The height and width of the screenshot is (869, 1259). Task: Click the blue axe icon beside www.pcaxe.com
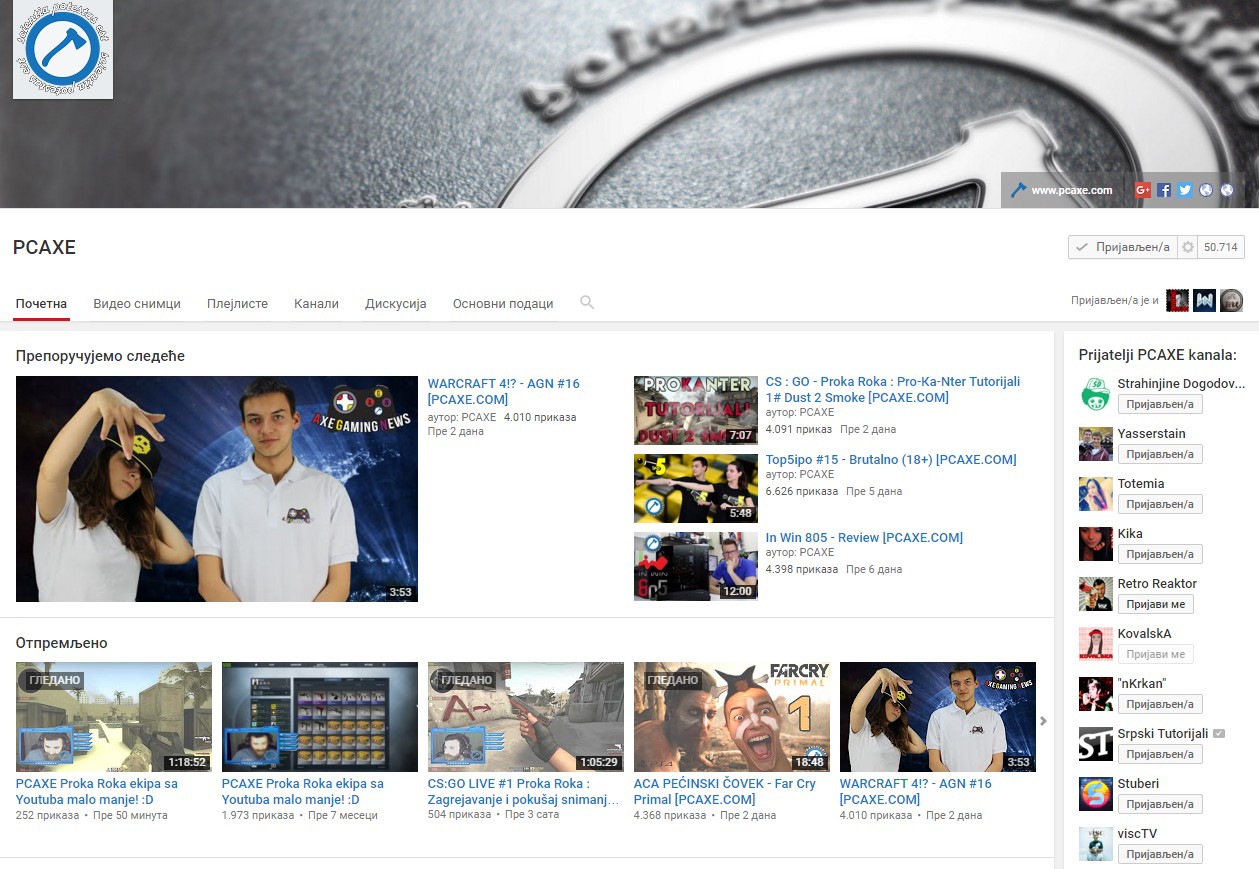(1018, 190)
